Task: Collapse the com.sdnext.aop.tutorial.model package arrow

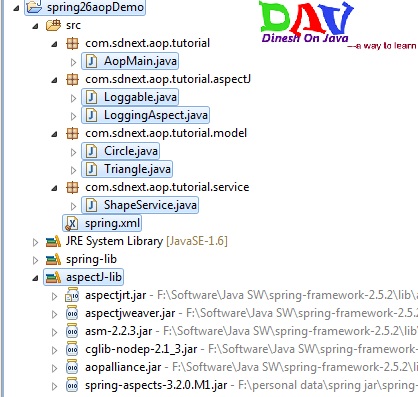Action: pyautogui.click(x=54, y=134)
